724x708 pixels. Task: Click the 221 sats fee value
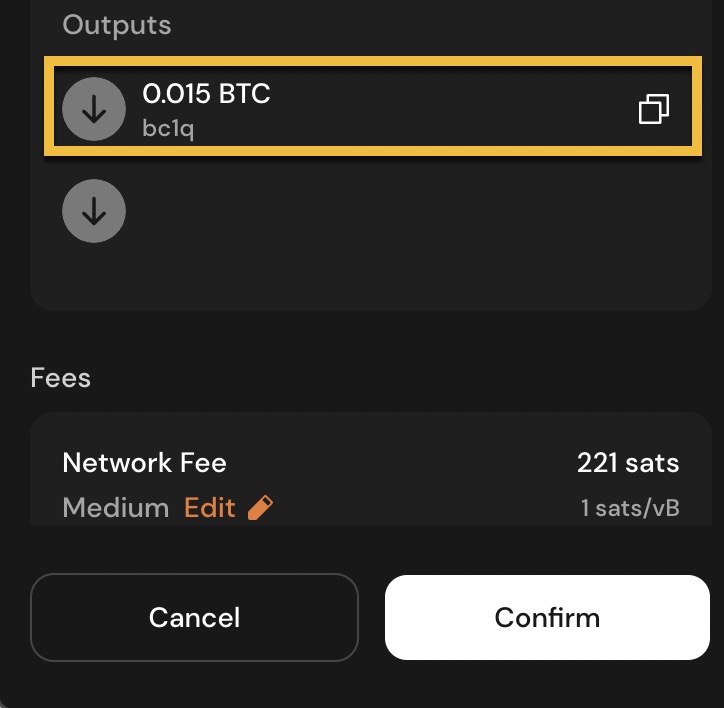pyautogui.click(x=627, y=463)
